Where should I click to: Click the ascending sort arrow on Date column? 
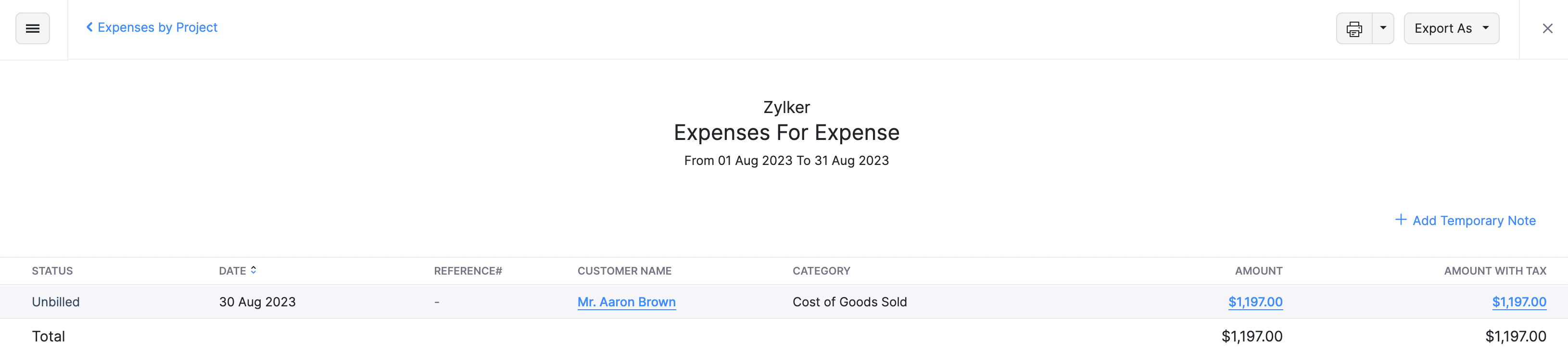tap(254, 266)
